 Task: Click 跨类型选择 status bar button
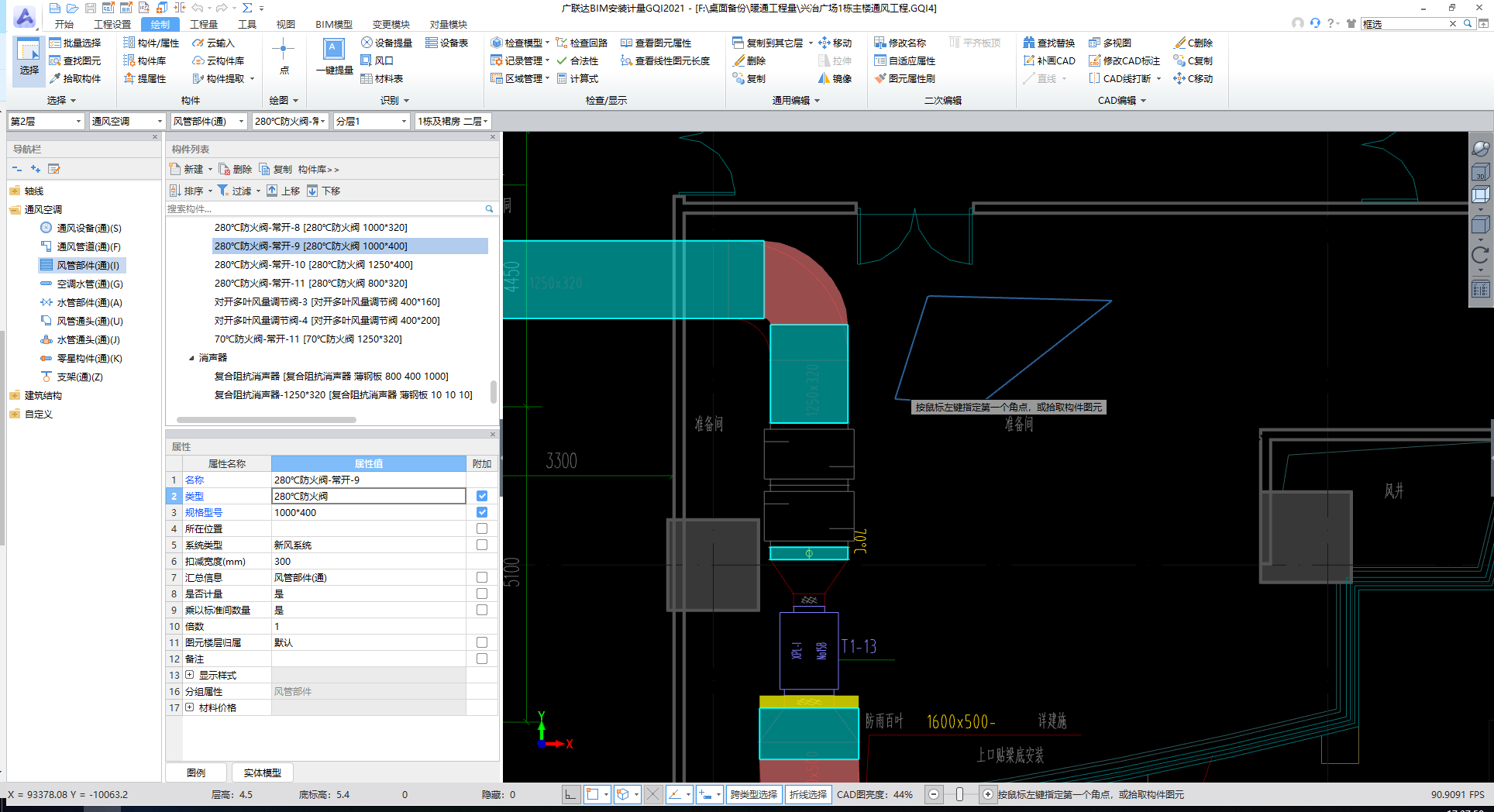pos(753,794)
